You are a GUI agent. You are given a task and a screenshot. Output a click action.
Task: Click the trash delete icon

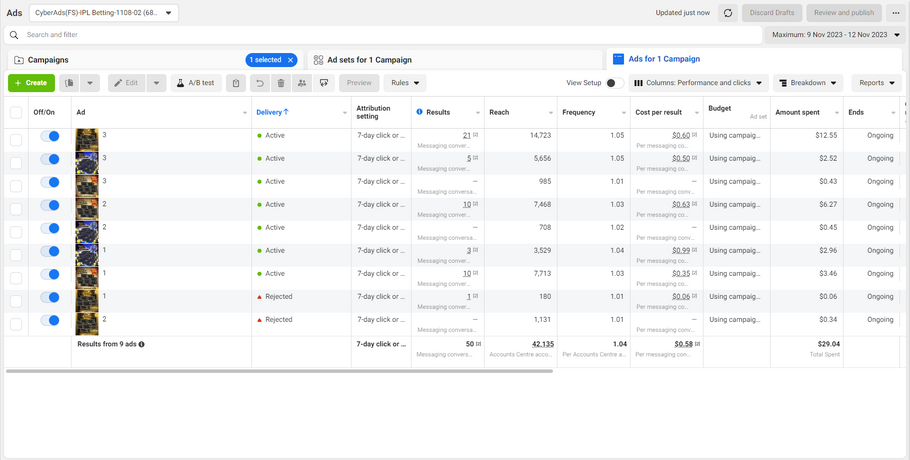tap(281, 83)
